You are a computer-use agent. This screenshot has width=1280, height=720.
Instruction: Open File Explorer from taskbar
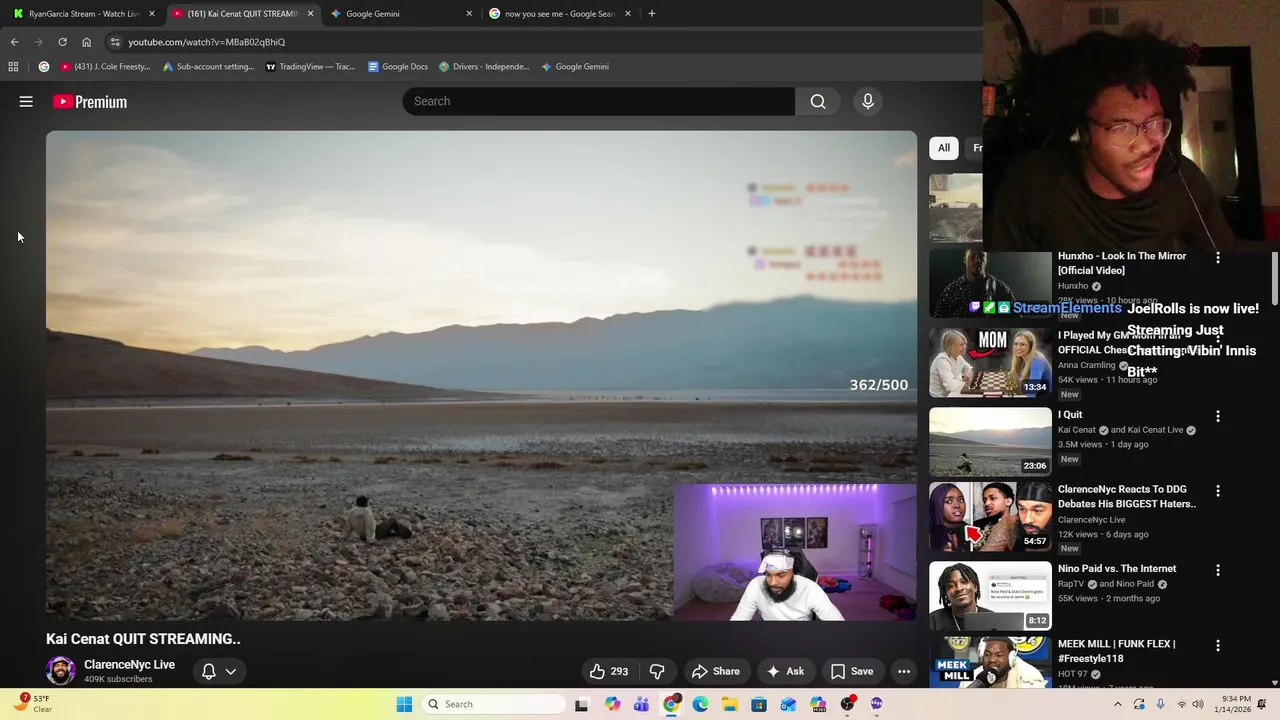click(729, 704)
